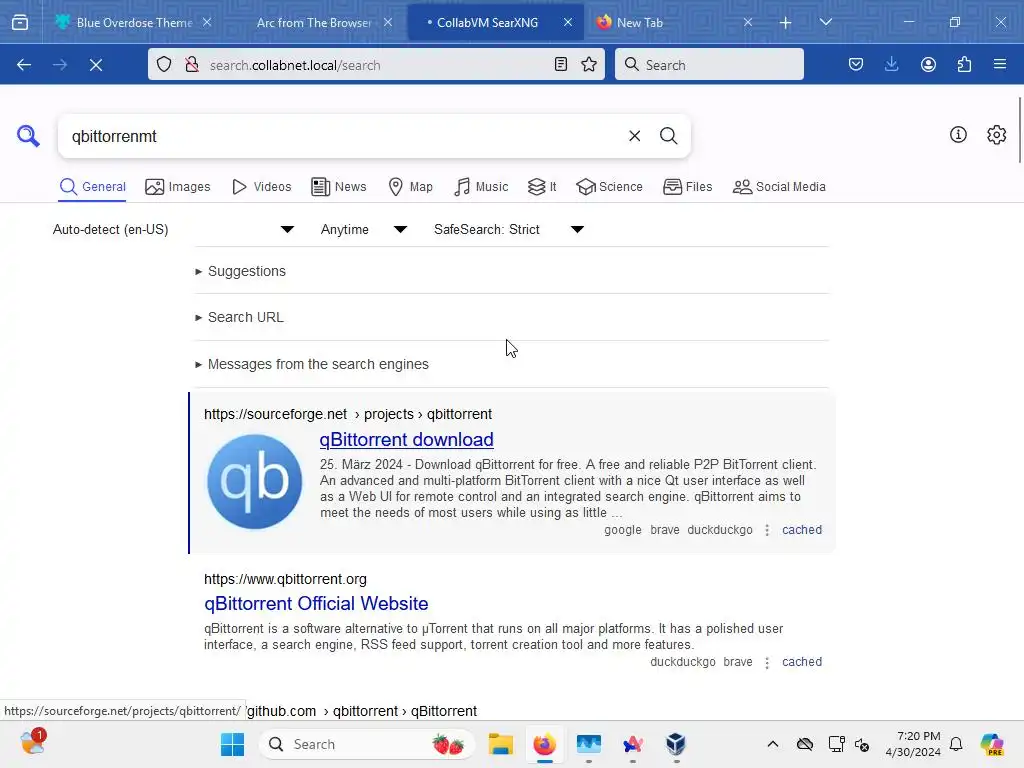Switch to the Blue Overdose Theme tab
1024x768 pixels.
pyautogui.click(x=135, y=23)
